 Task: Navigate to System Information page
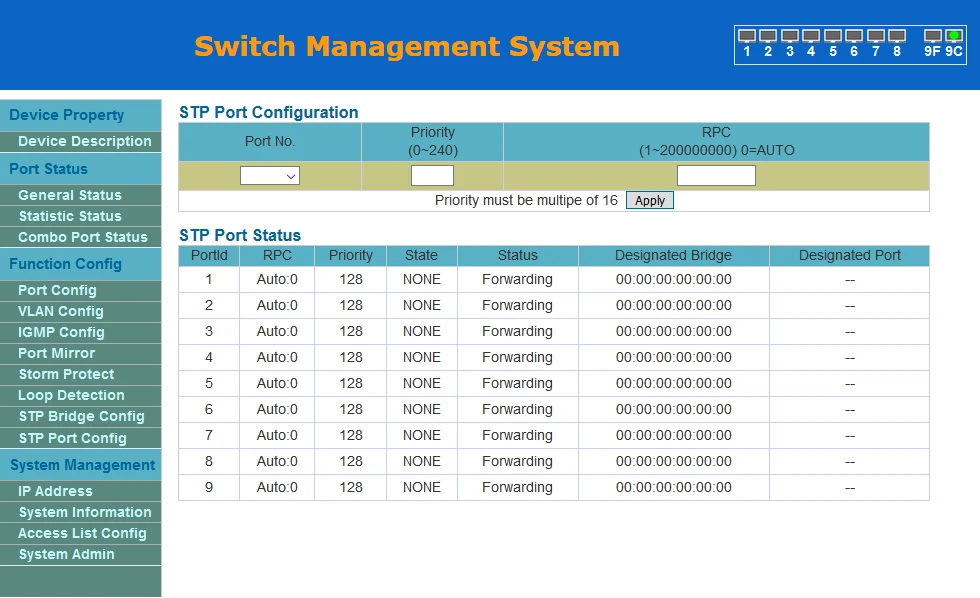tap(85, 512)
